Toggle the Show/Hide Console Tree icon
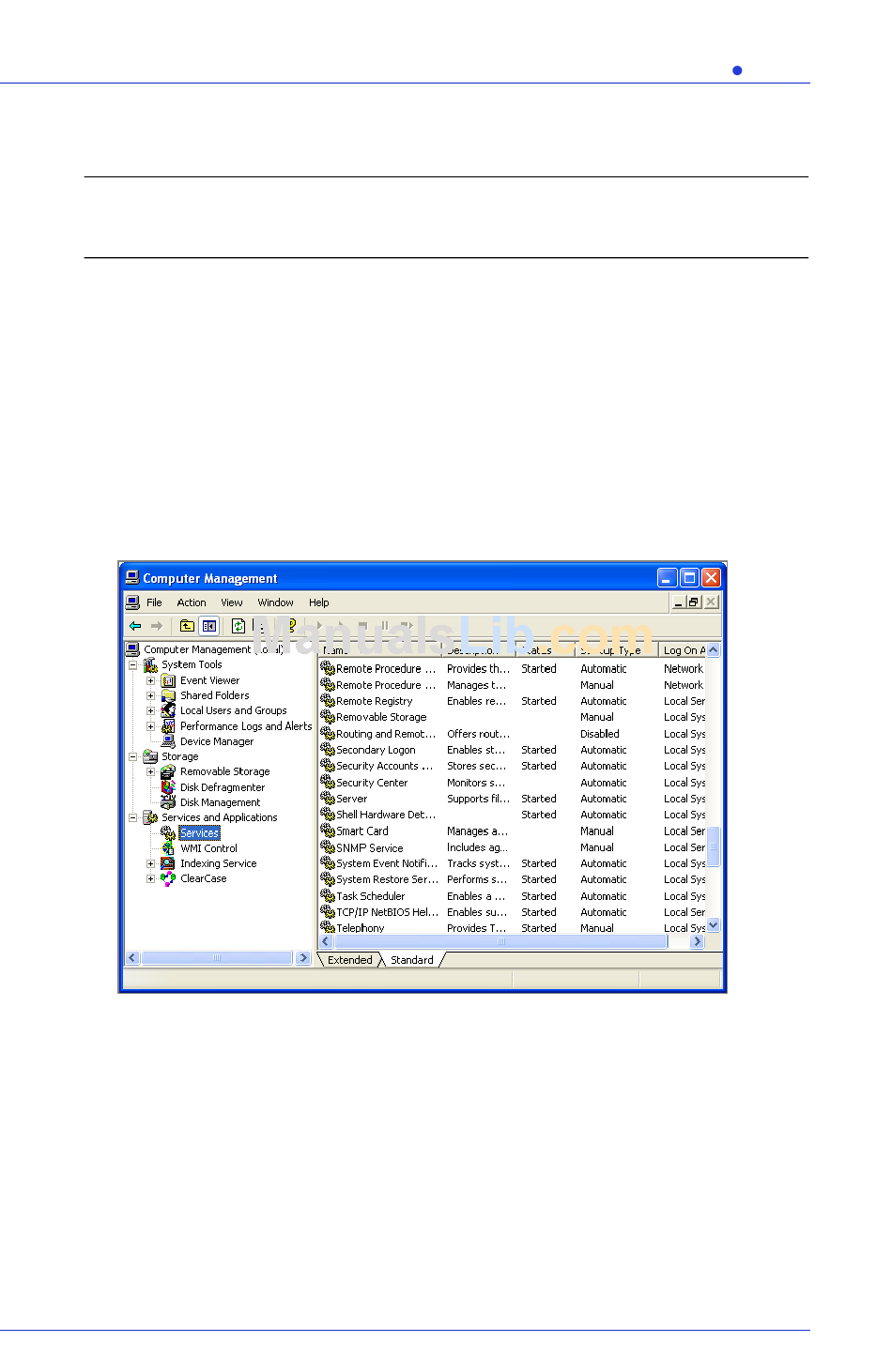The image size is (892, 1372). click(x=209, y=626)
